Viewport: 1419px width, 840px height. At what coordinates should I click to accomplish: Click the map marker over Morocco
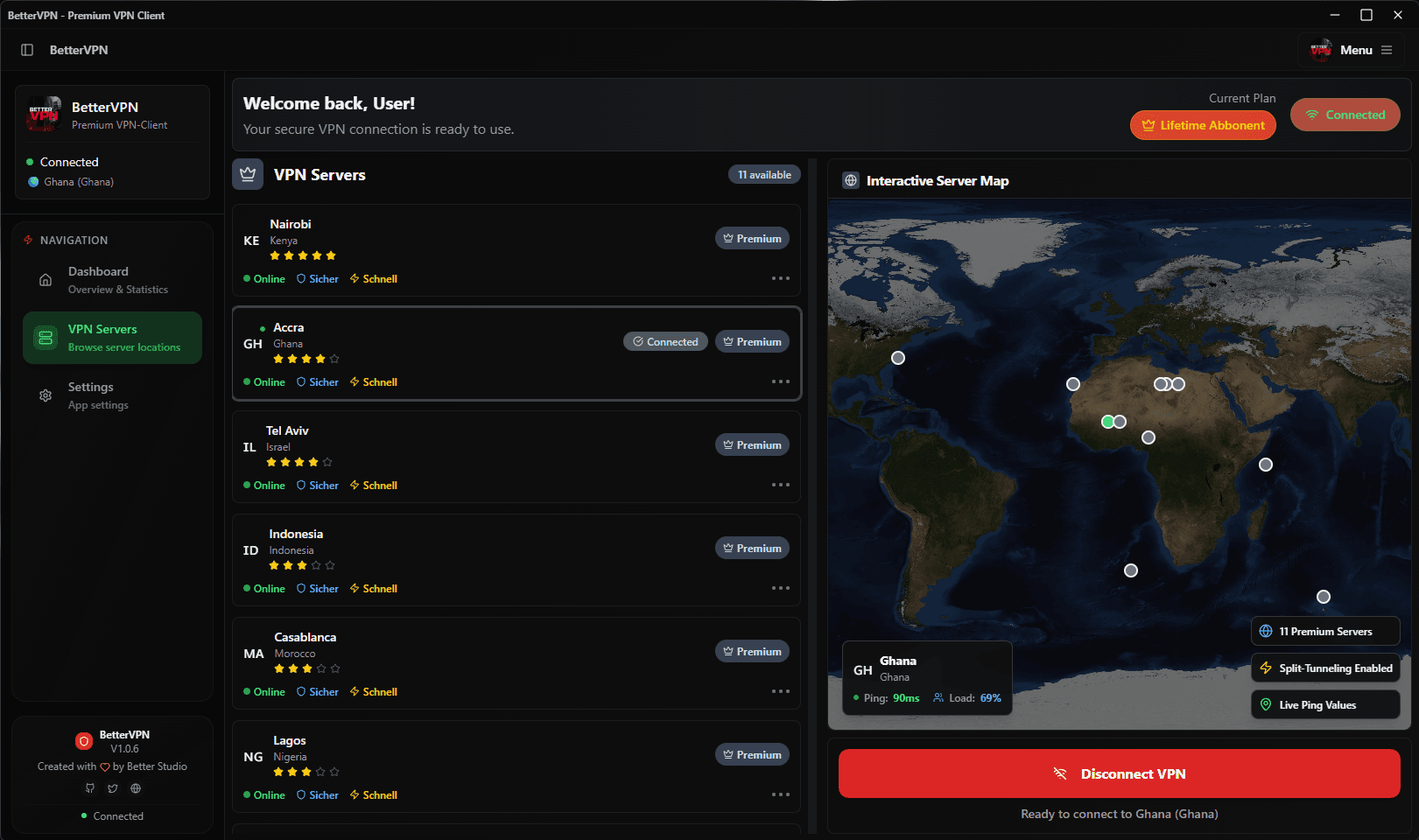1073,384
